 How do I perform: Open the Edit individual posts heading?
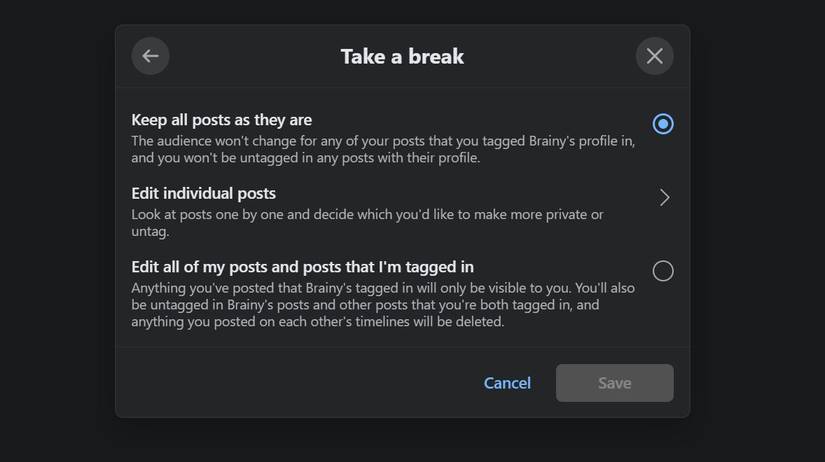(203, 193)
